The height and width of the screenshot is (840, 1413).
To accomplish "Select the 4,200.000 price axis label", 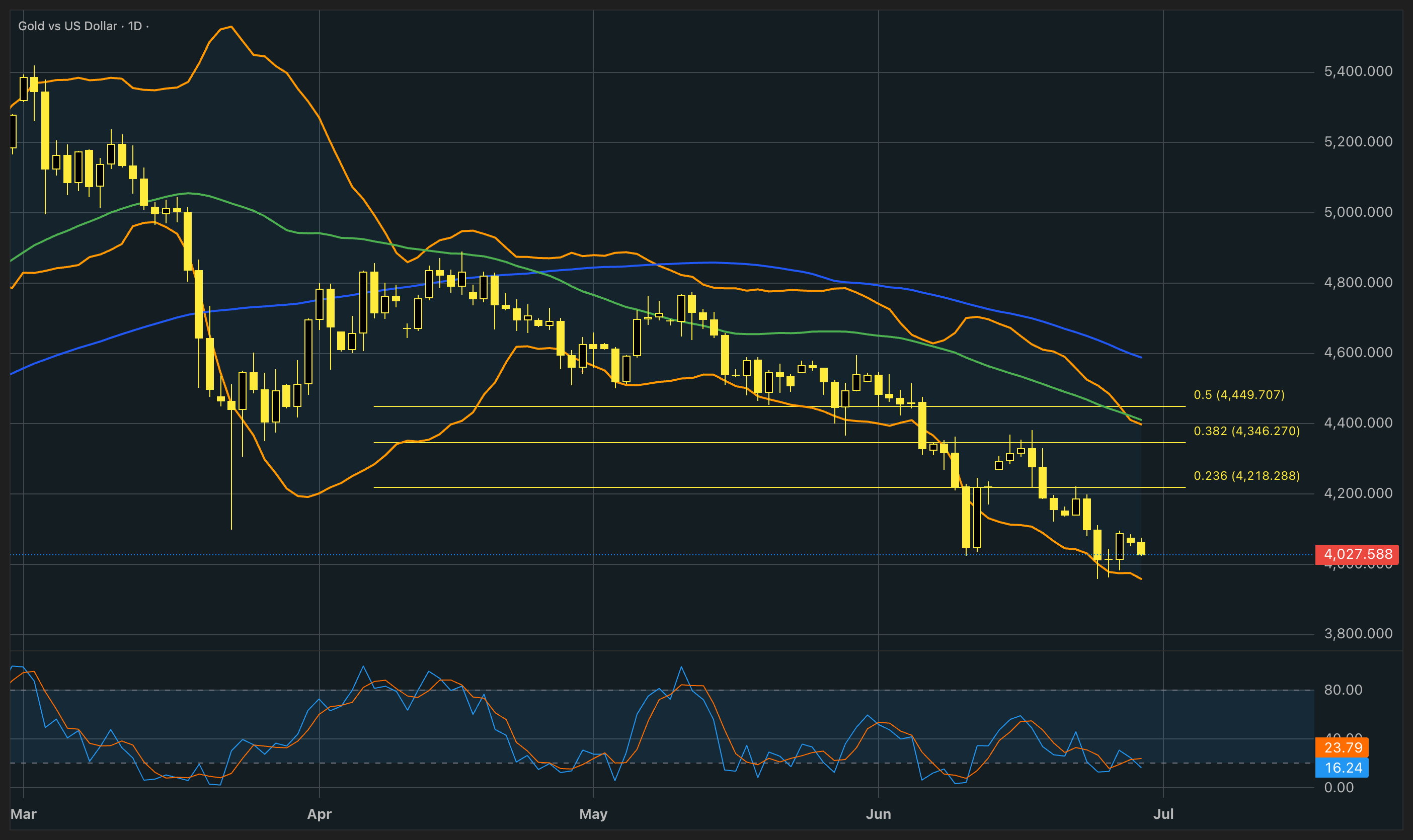I will point(1358,493).
